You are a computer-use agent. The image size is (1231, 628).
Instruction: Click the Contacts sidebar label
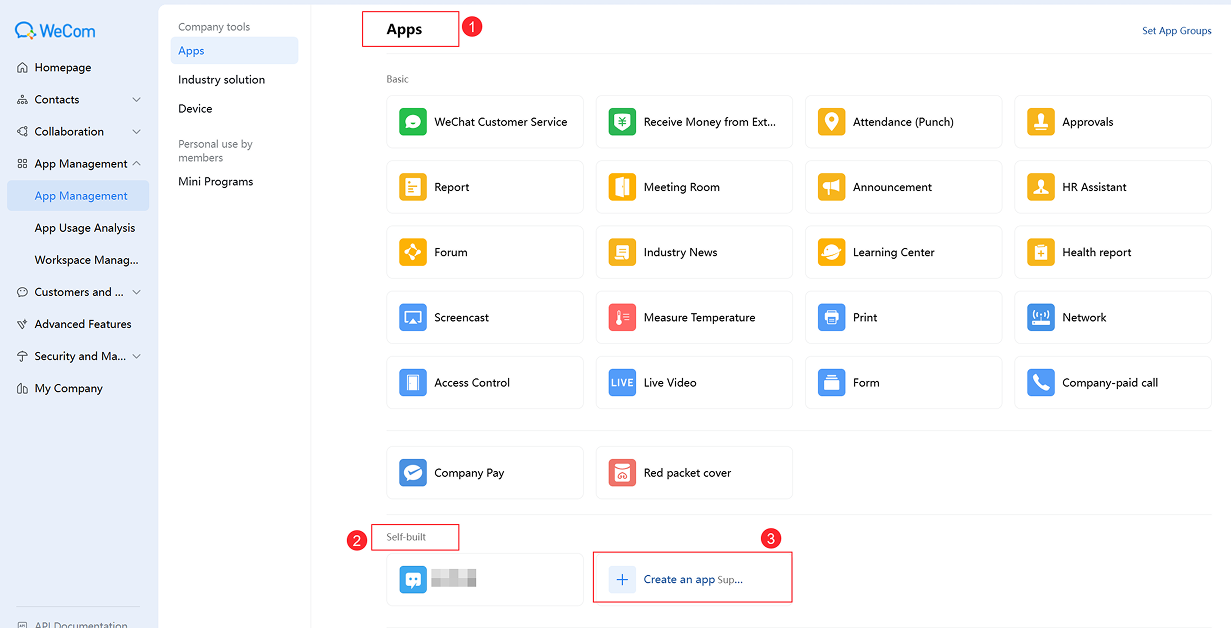[57, 100]
